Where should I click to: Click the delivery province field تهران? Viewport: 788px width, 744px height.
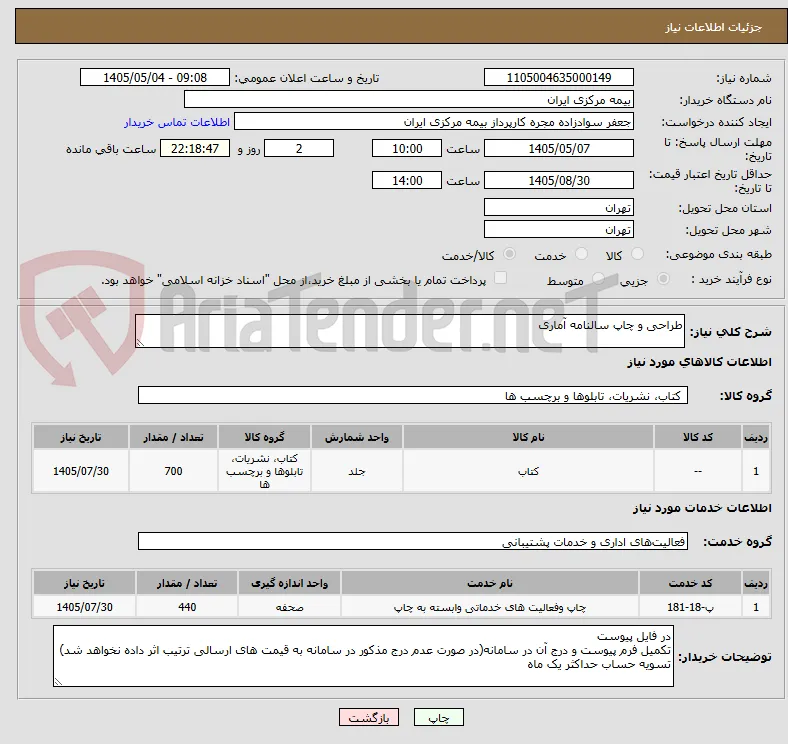pos(559,207)
